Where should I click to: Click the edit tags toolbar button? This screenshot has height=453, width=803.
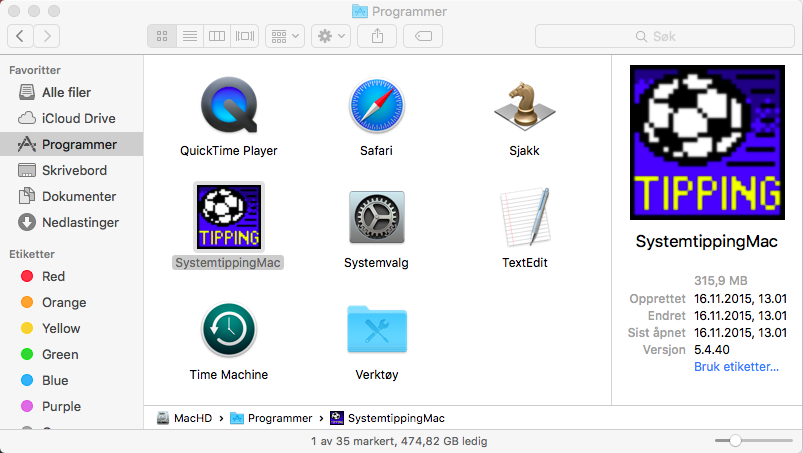tap(423, 36)
